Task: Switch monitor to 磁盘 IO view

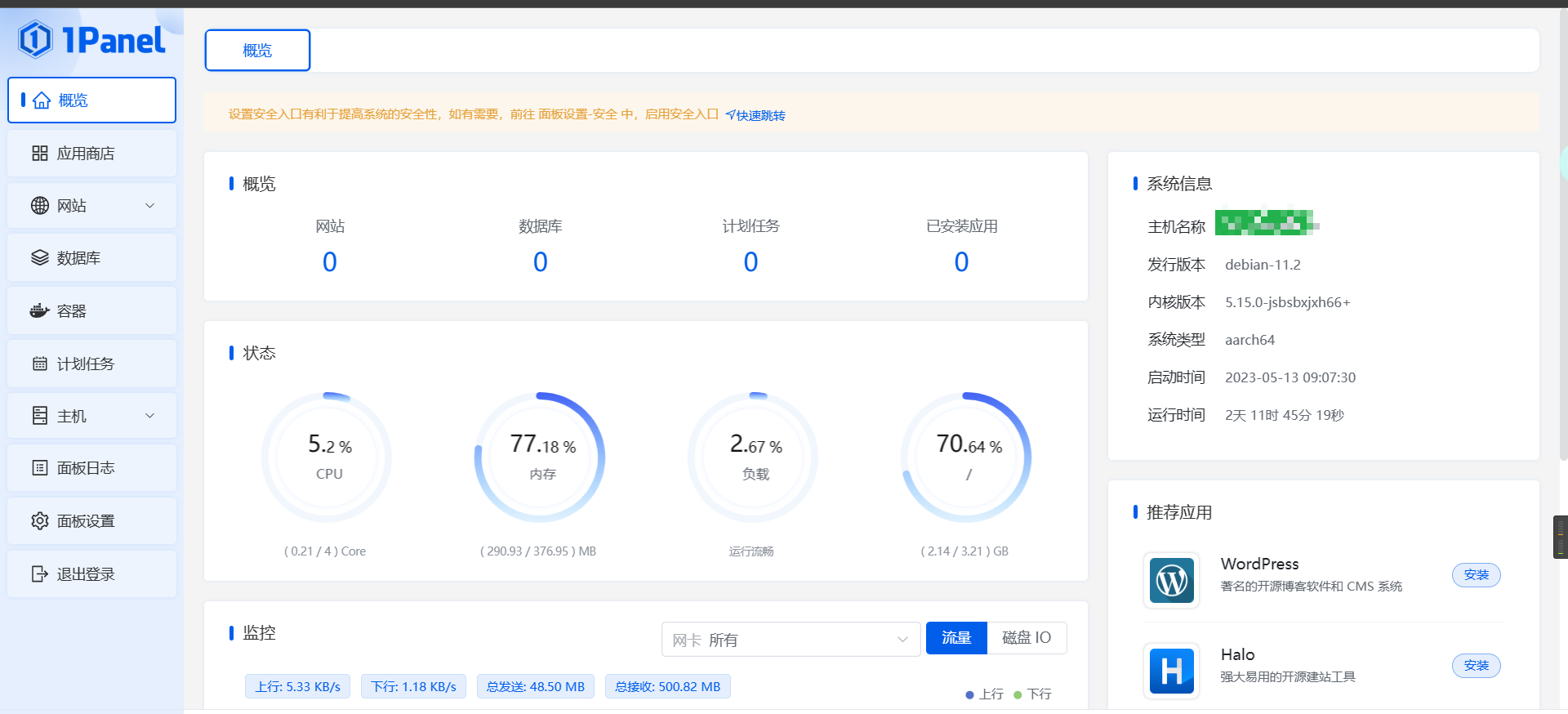Action: pyautogui.click(x=1027, y=638)
